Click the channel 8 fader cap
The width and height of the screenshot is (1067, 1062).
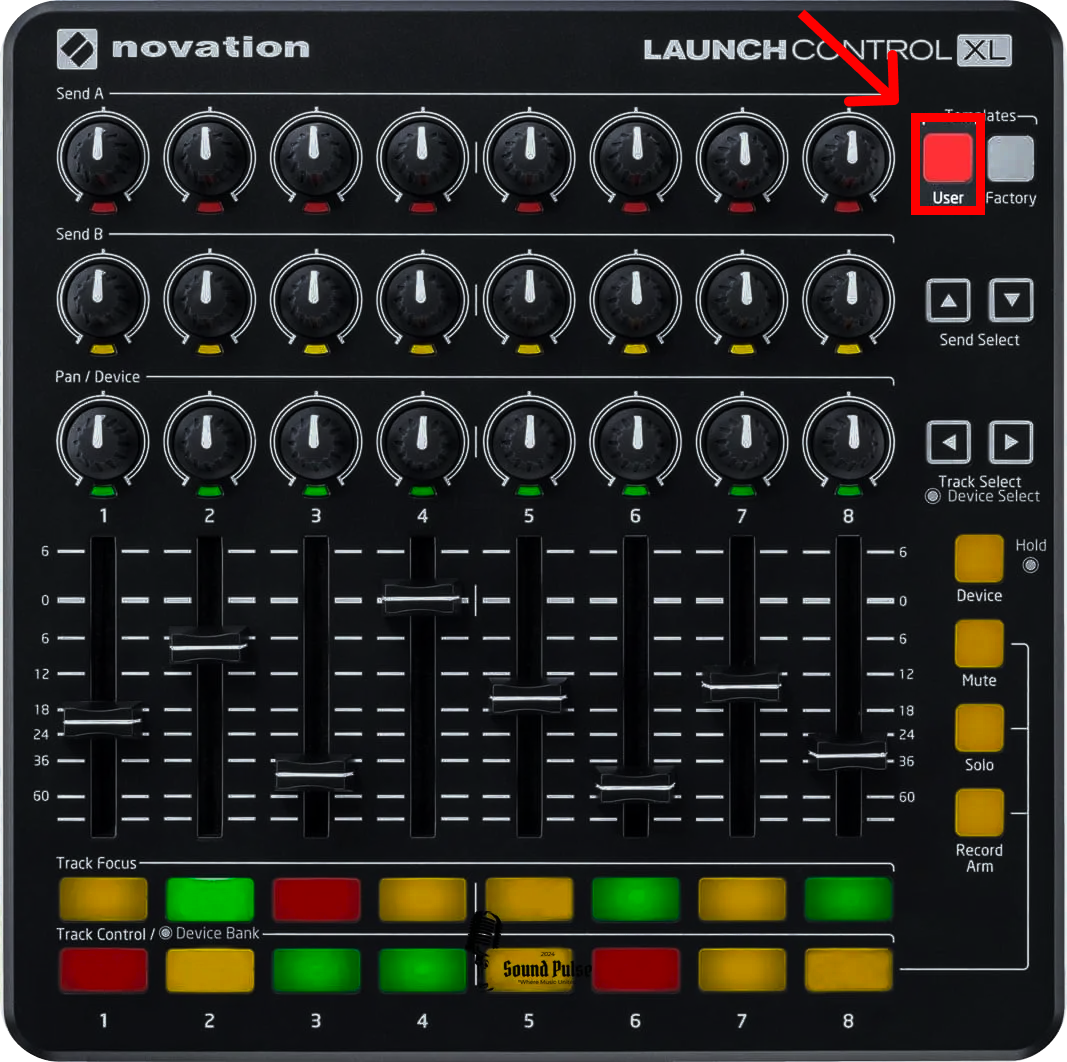click(x=848, y=753)
